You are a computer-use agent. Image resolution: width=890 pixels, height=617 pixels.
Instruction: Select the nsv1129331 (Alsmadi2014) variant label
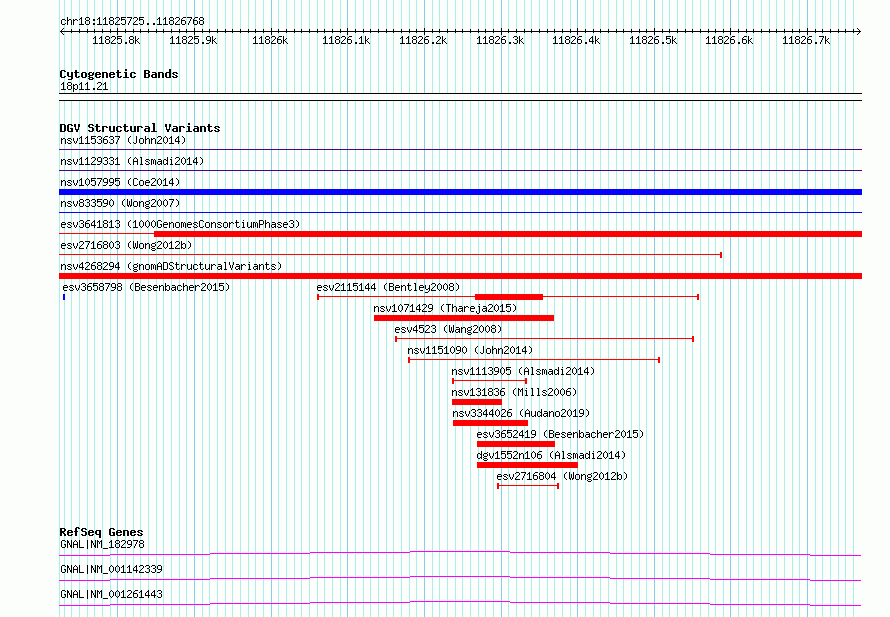pos(132,161)
